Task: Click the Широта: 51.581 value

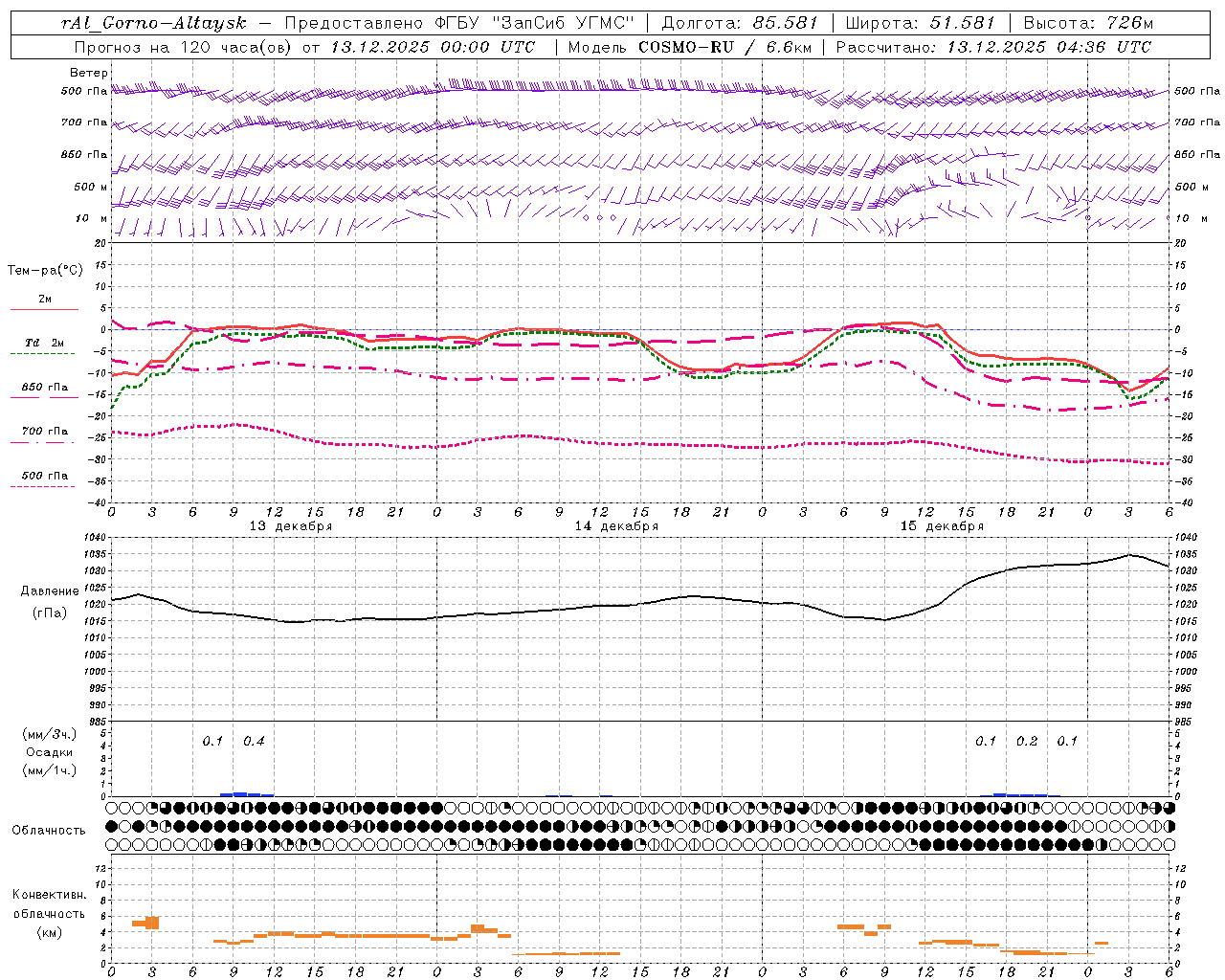Action: (921, 23)
